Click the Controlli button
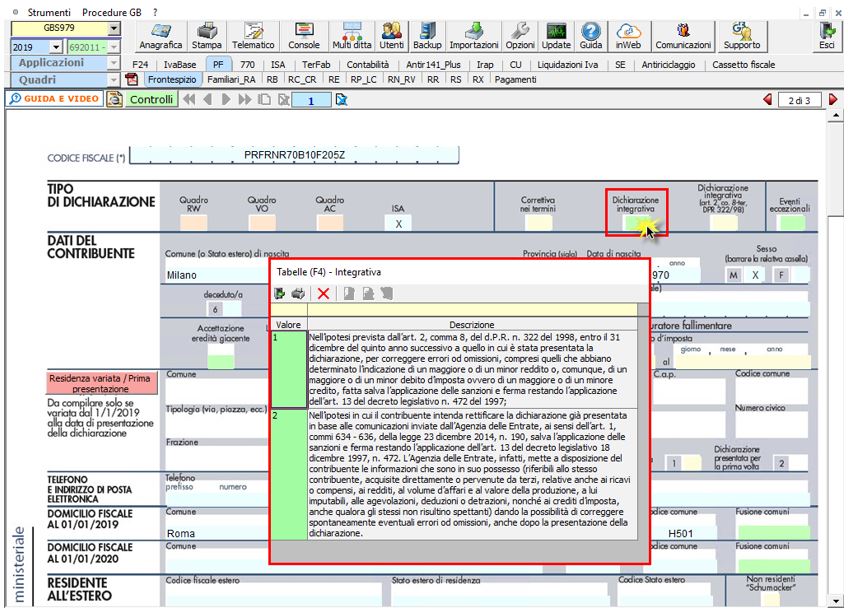Screen dimensions: 848x611 [150, 99]
